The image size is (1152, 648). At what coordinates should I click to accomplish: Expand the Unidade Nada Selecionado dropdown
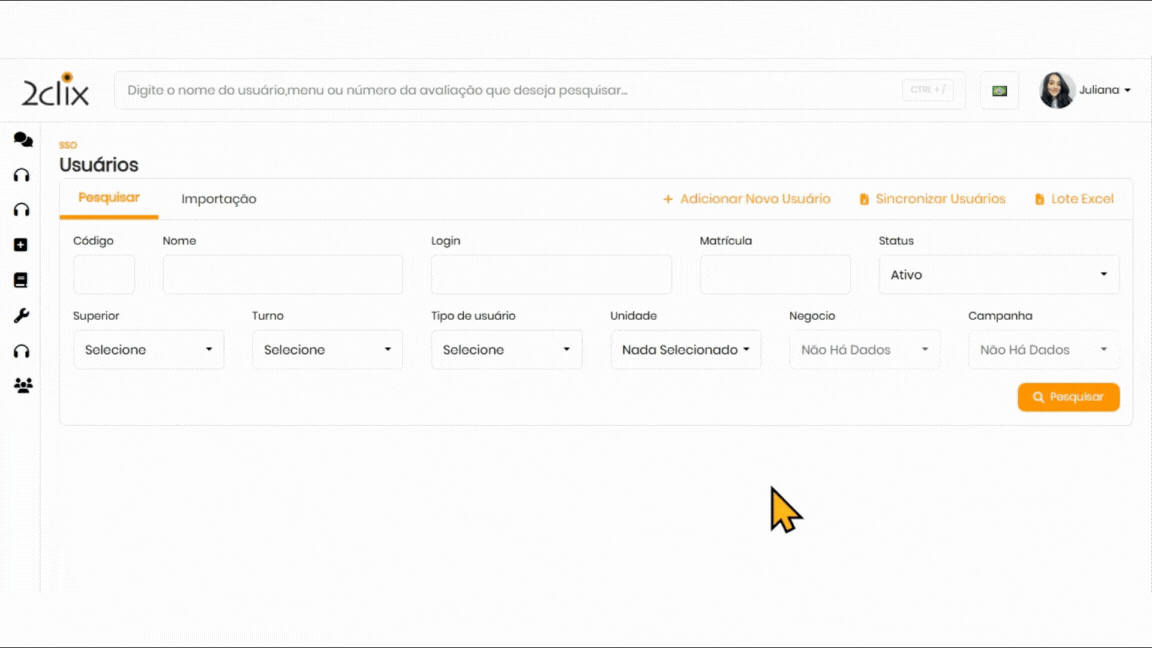point(685,350)
